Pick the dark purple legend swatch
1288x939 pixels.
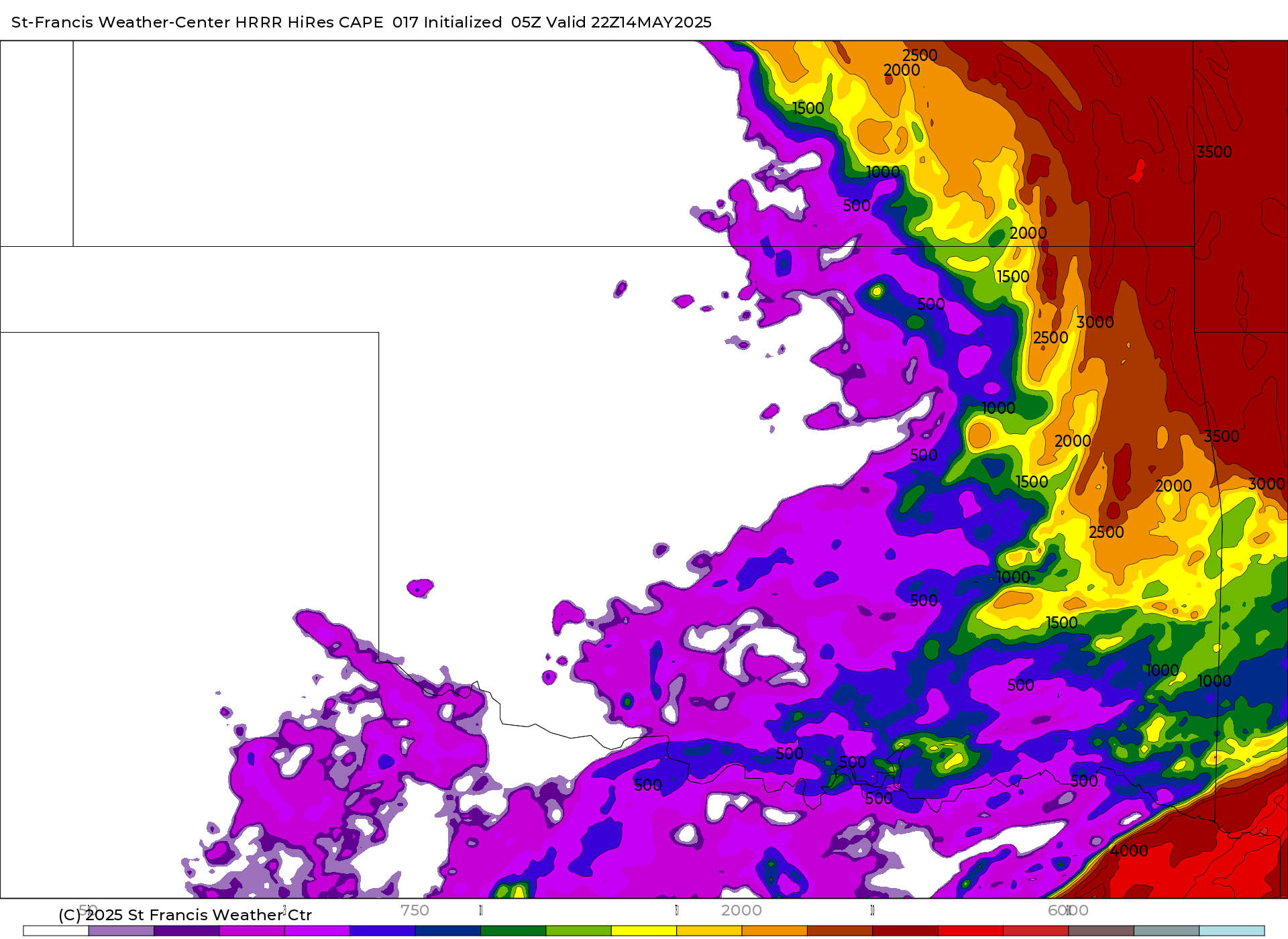pos(186,931)
